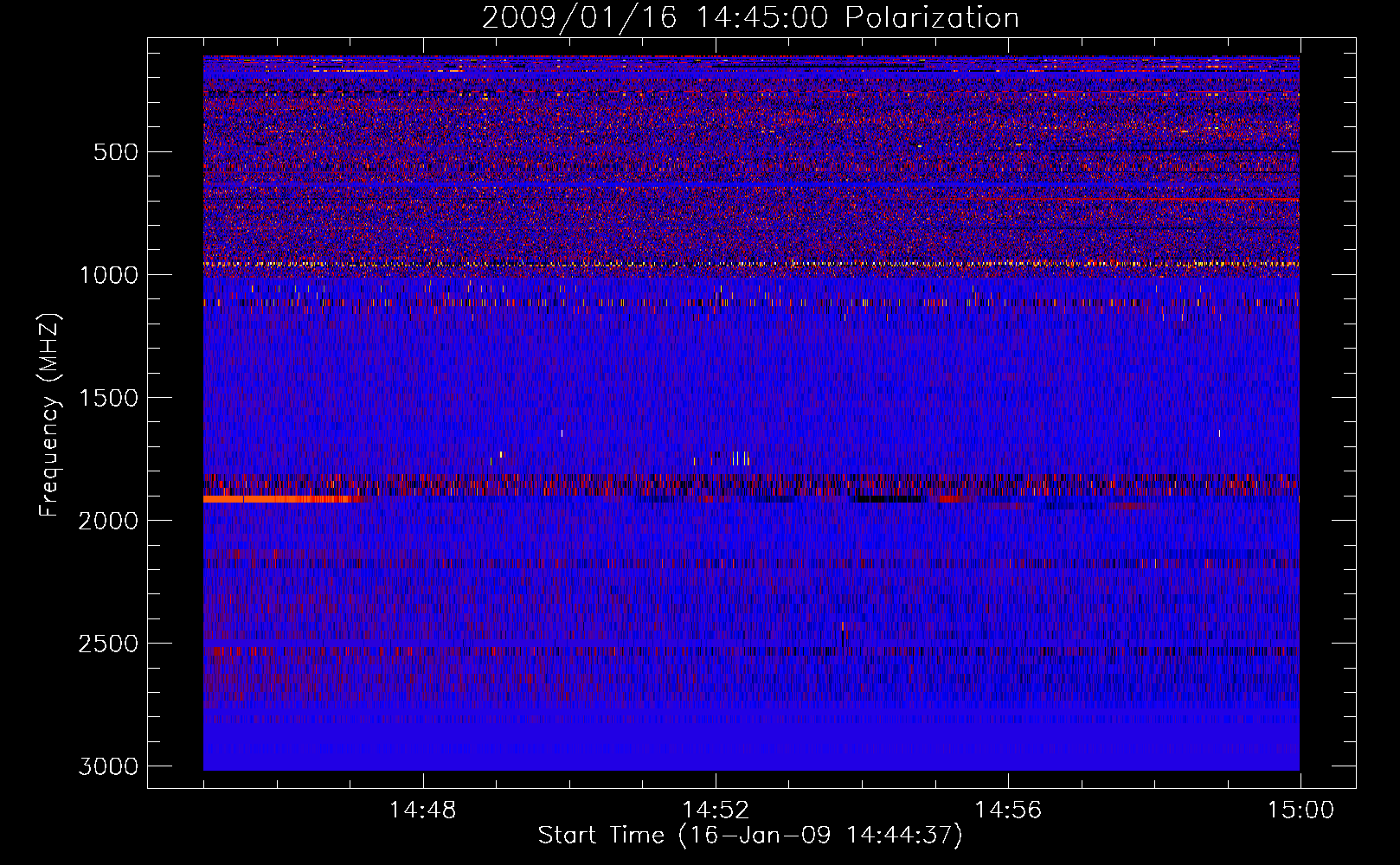This screenshot has height=865, width=1400.
Task: Click the 14:48 time tick label
Action: (x=422, y=811)
